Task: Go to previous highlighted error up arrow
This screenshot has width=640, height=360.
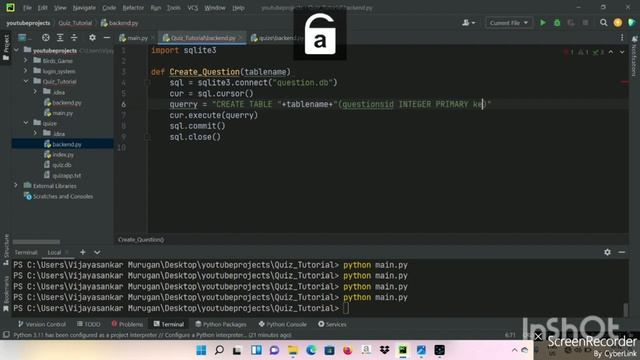Action: point(611,52)
